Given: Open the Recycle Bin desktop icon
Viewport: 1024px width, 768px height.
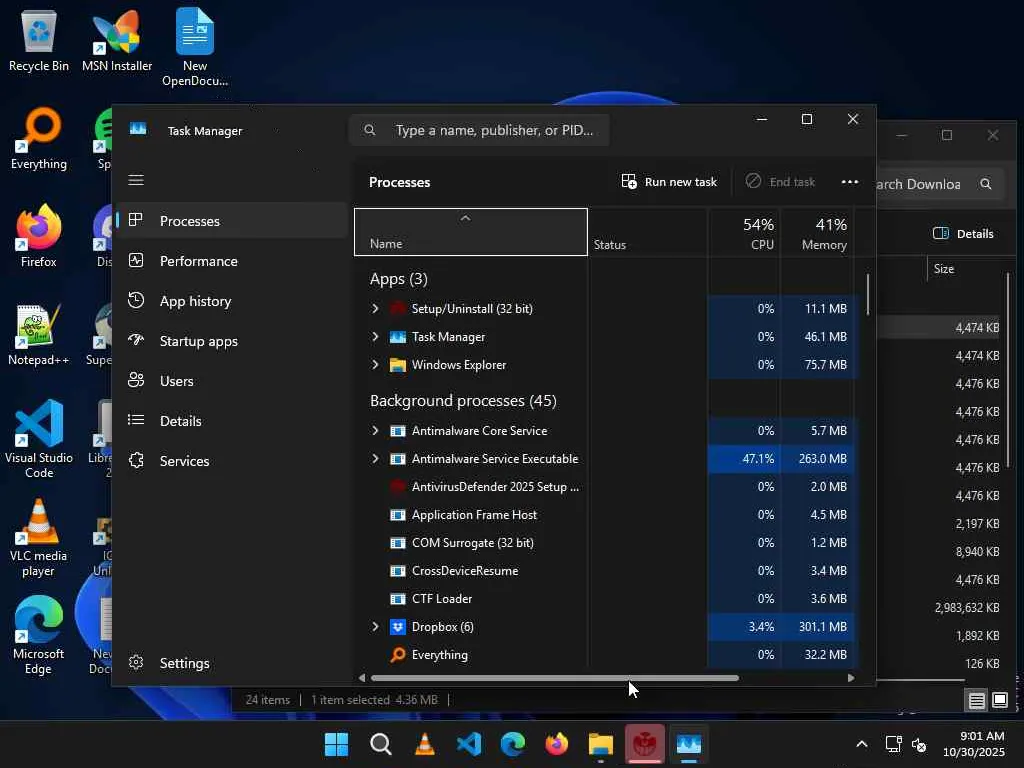Looking at the screenshot, I should point(39,40).
